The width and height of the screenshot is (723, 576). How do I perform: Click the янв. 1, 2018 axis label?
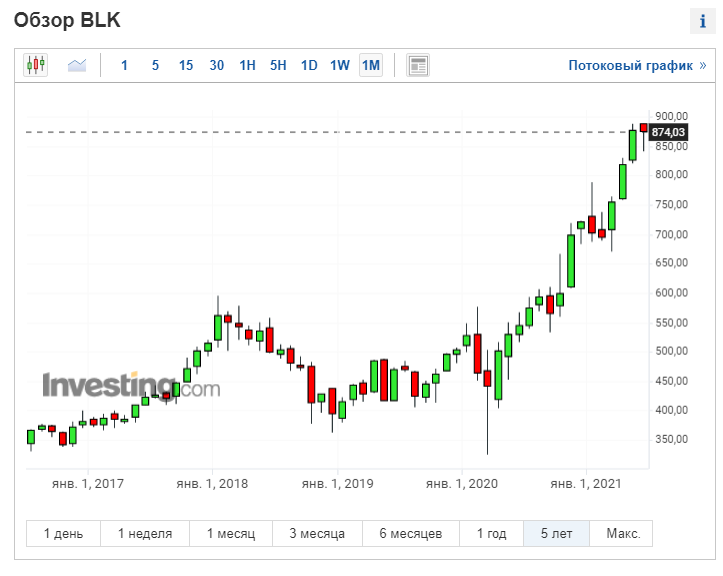coord(212,484)
